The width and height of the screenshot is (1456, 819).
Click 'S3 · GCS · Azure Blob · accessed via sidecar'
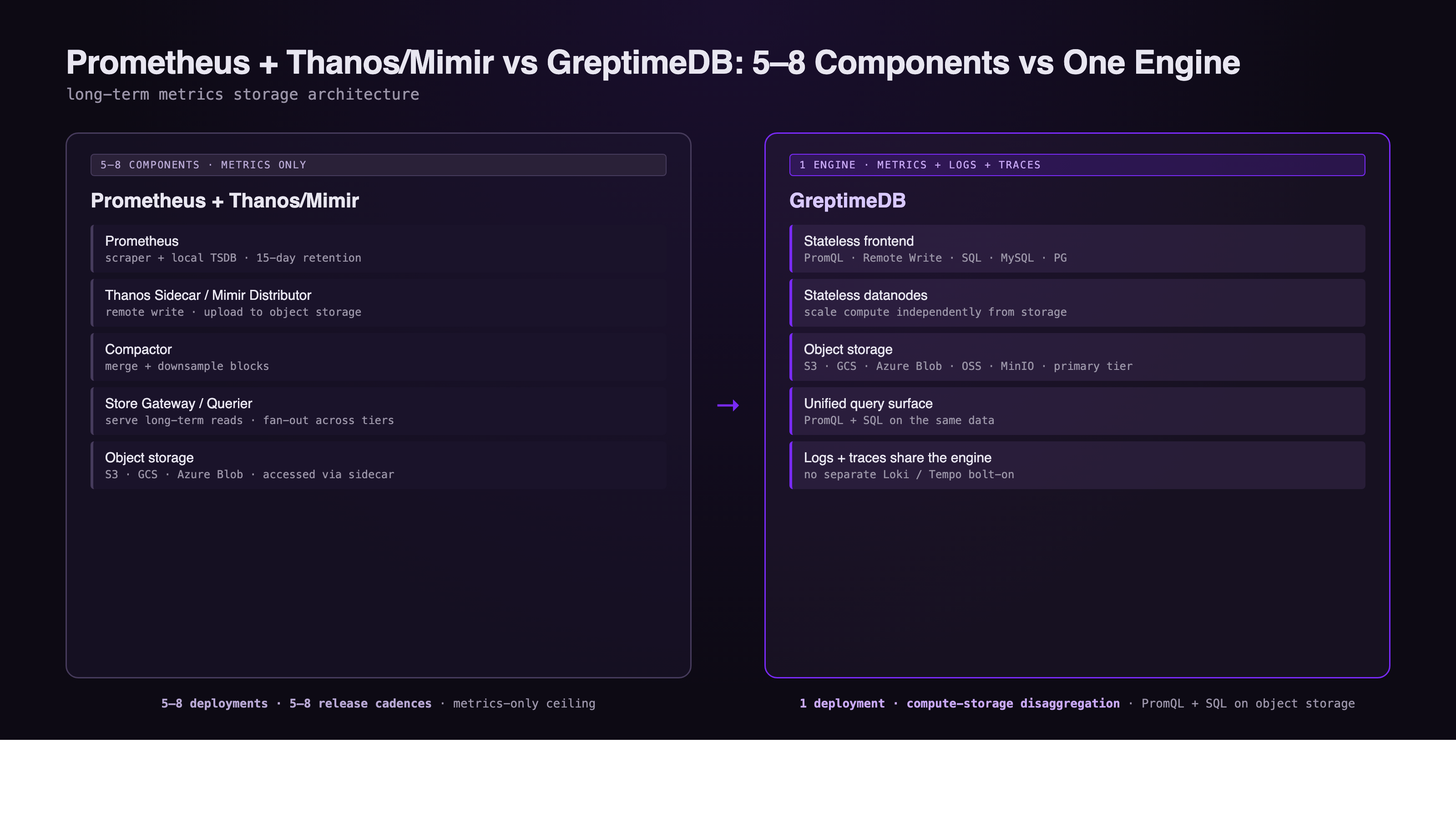coord(249,475)
